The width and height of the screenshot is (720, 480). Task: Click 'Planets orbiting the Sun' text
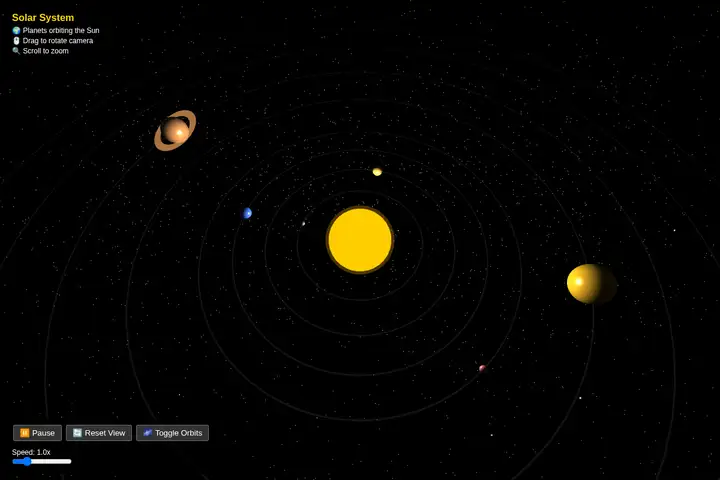click(61, 30)
